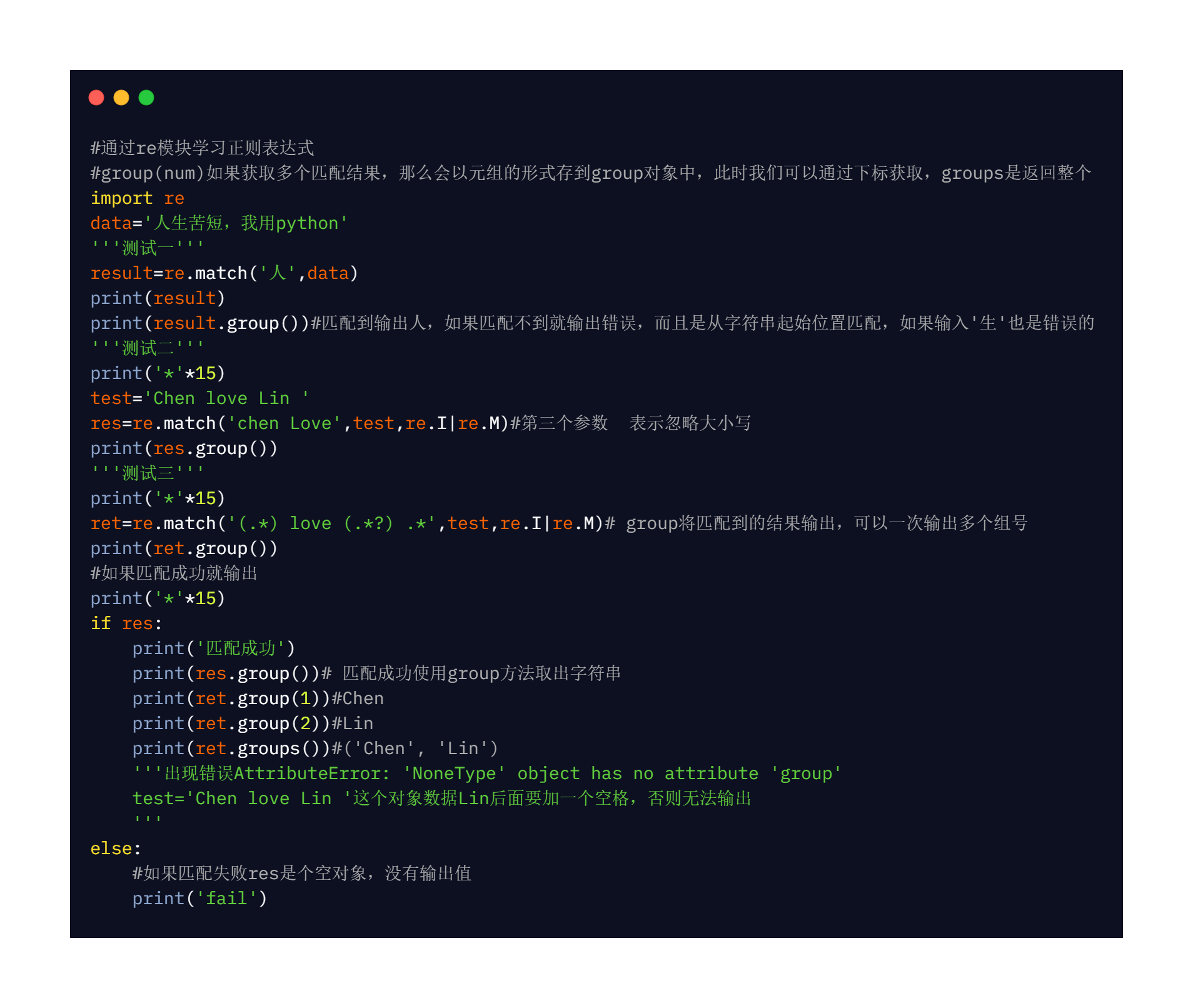1193x1008 pixels.
Task: Click the unindented print(res.group()) line
Action: click(x=184, y=448)
